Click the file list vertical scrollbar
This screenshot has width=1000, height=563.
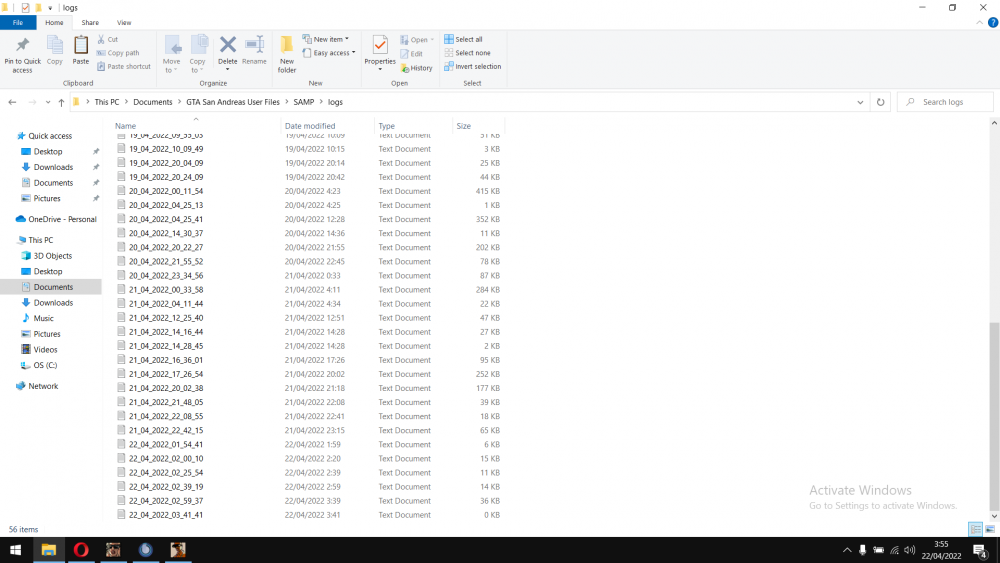[x=994, y=414]
